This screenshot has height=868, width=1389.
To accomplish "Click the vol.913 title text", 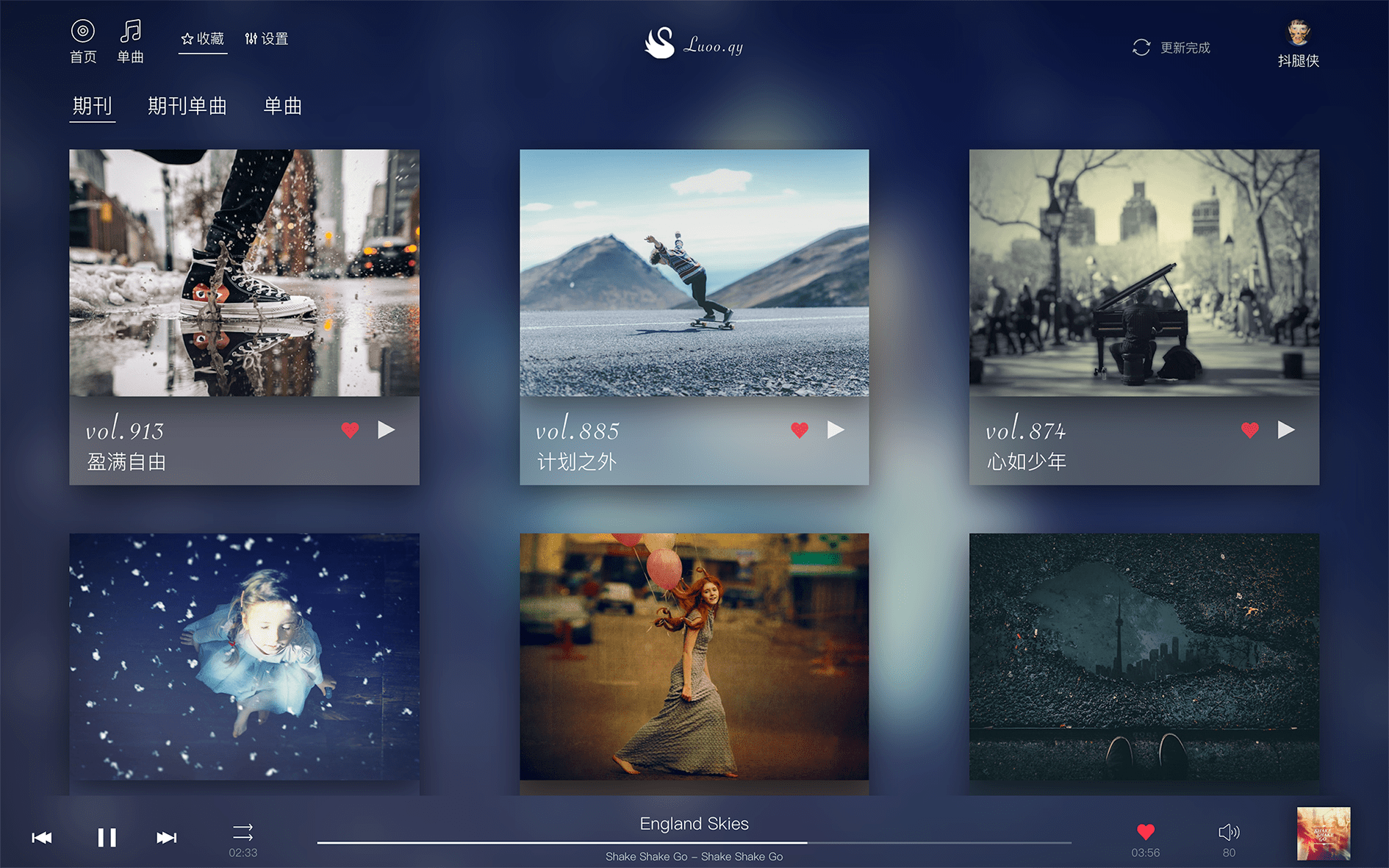I will point(124,428).
